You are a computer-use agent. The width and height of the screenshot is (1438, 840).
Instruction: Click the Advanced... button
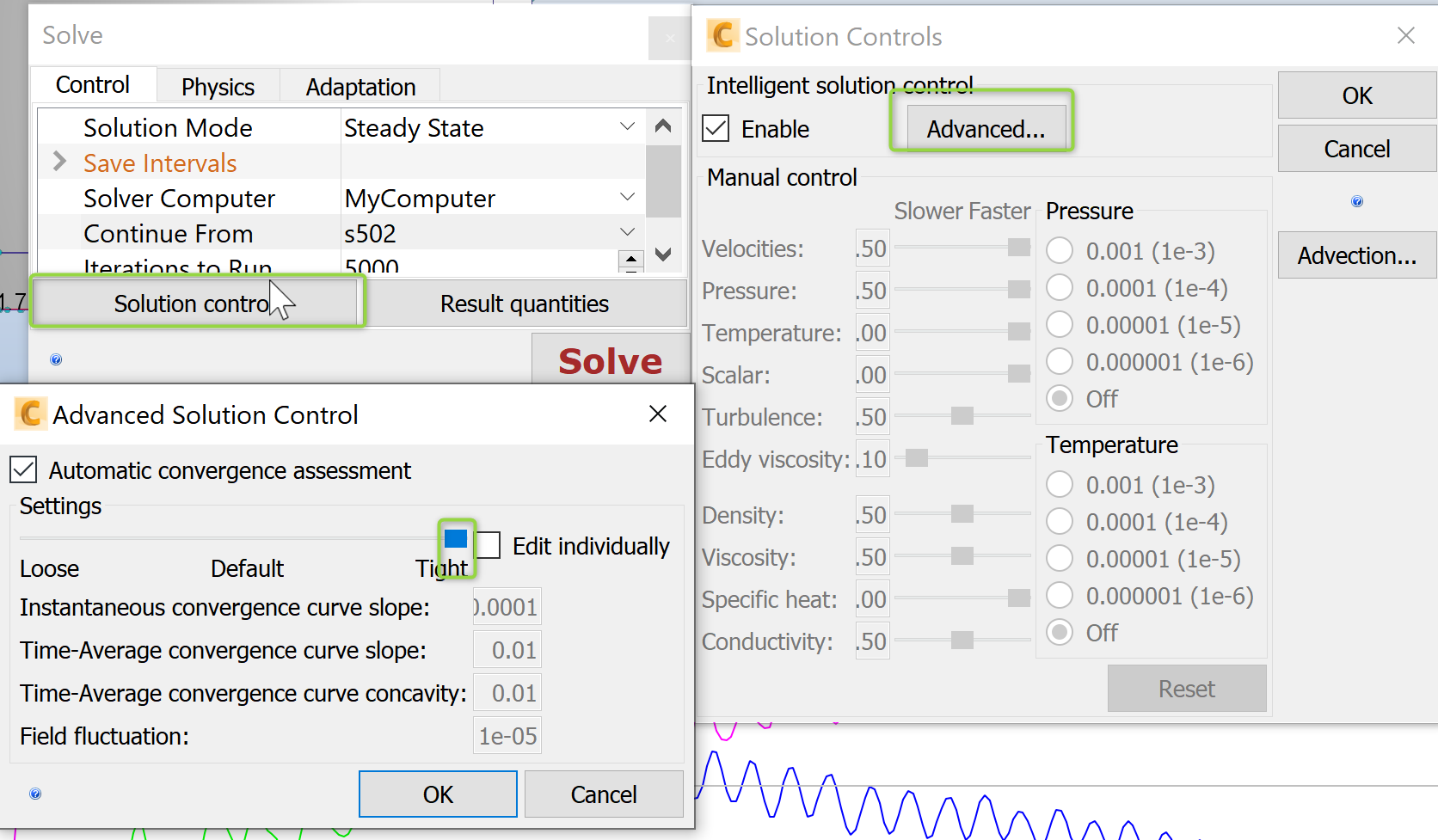tap(985, 129)
